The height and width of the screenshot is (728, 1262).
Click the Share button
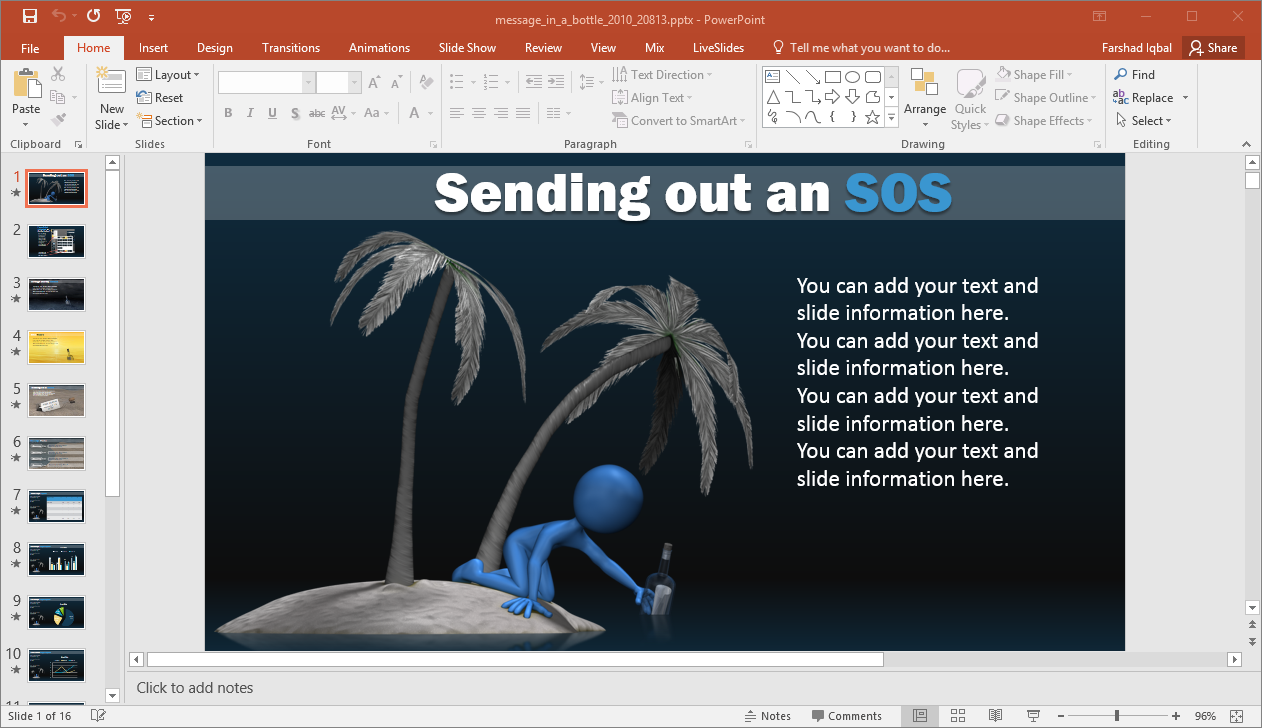[1212, 48]
